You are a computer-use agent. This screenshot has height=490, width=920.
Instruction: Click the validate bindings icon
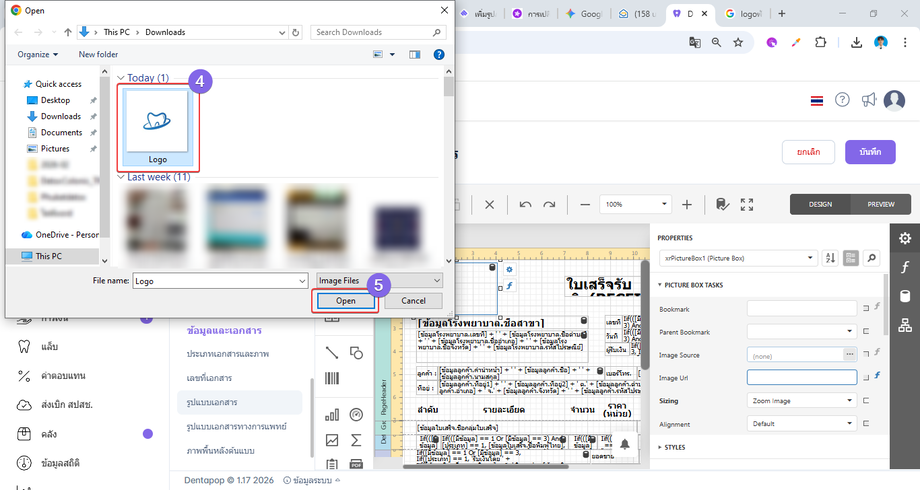coord(723,204)
